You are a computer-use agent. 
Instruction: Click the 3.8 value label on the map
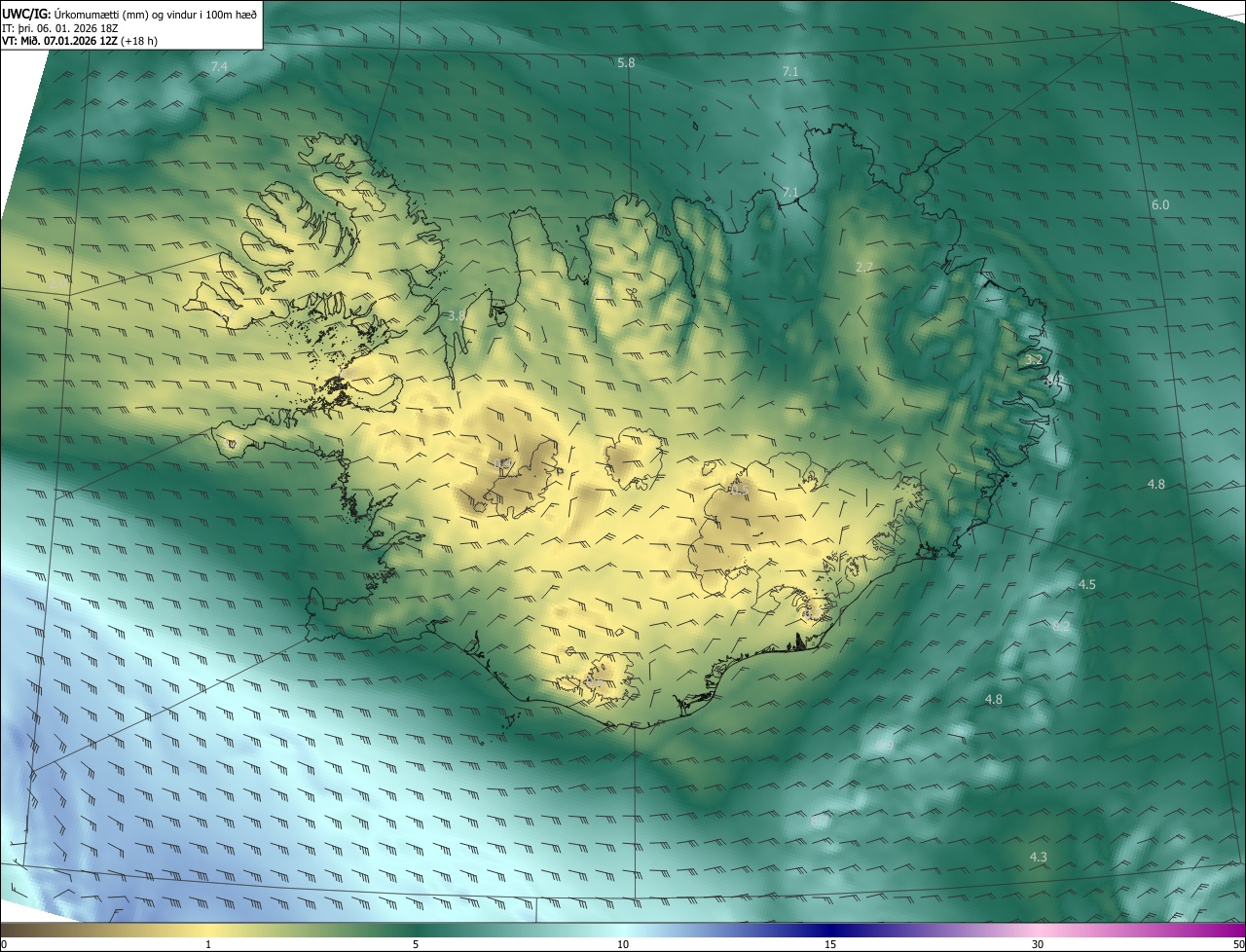[456, 315]
